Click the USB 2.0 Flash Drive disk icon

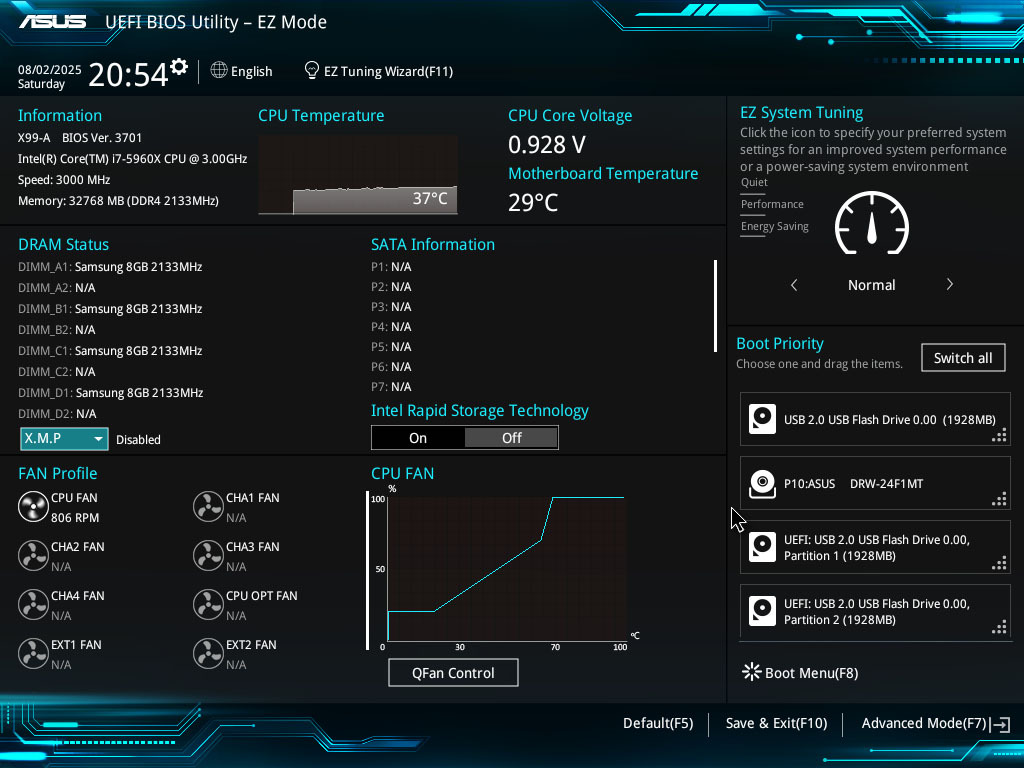762,419
